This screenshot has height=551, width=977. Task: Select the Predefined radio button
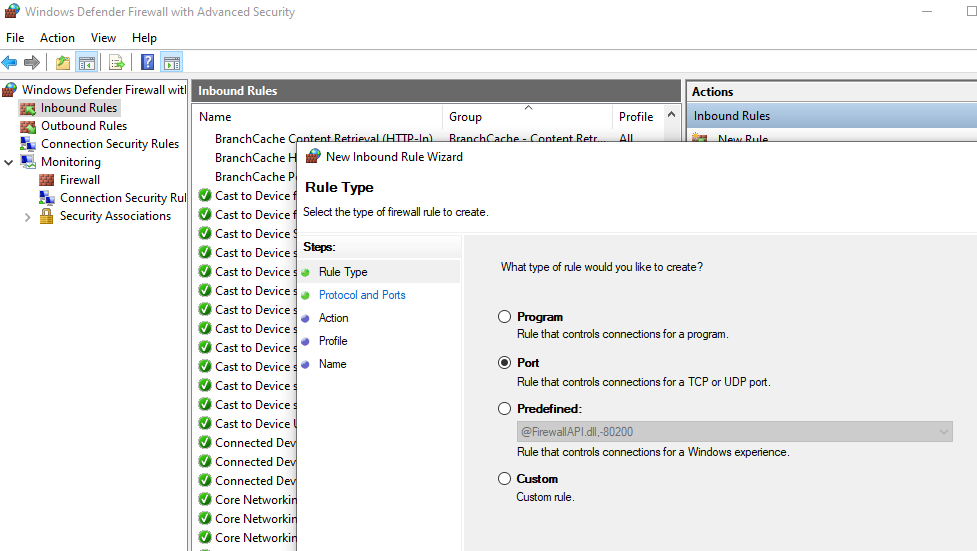[504, 409]
